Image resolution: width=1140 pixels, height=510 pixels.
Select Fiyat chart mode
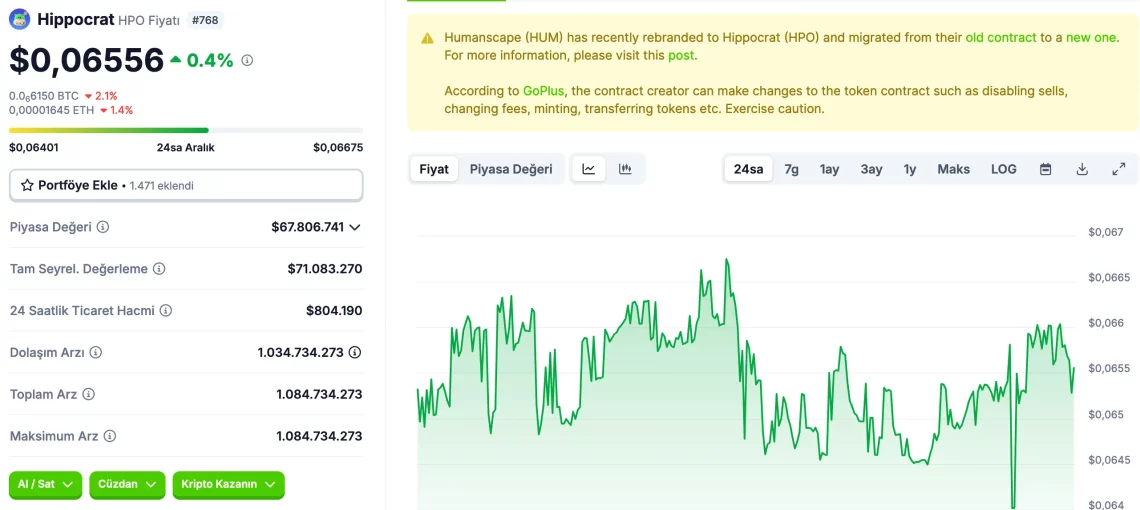pos(434,169)
